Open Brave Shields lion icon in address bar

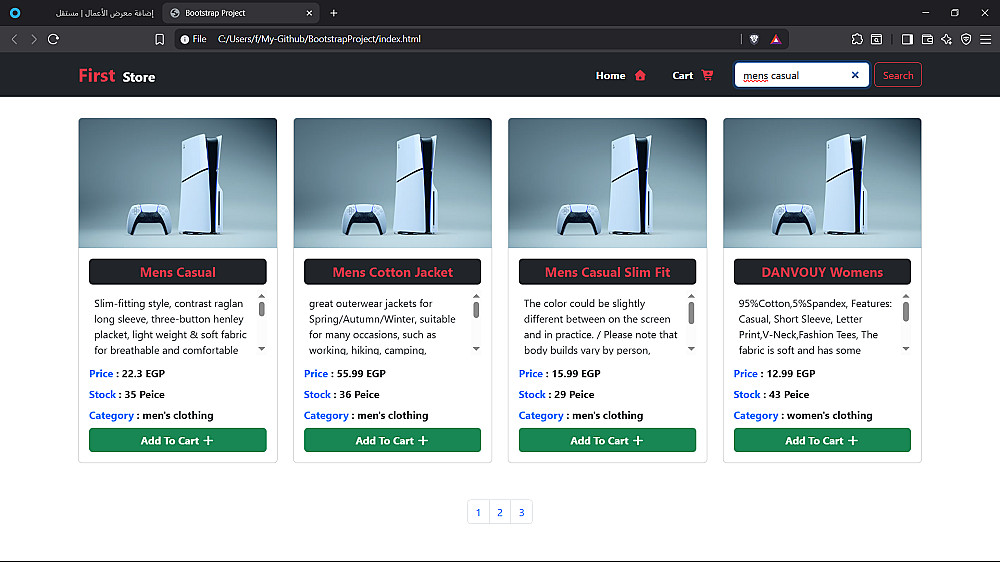pyautogui.click(x=754, y=39)
